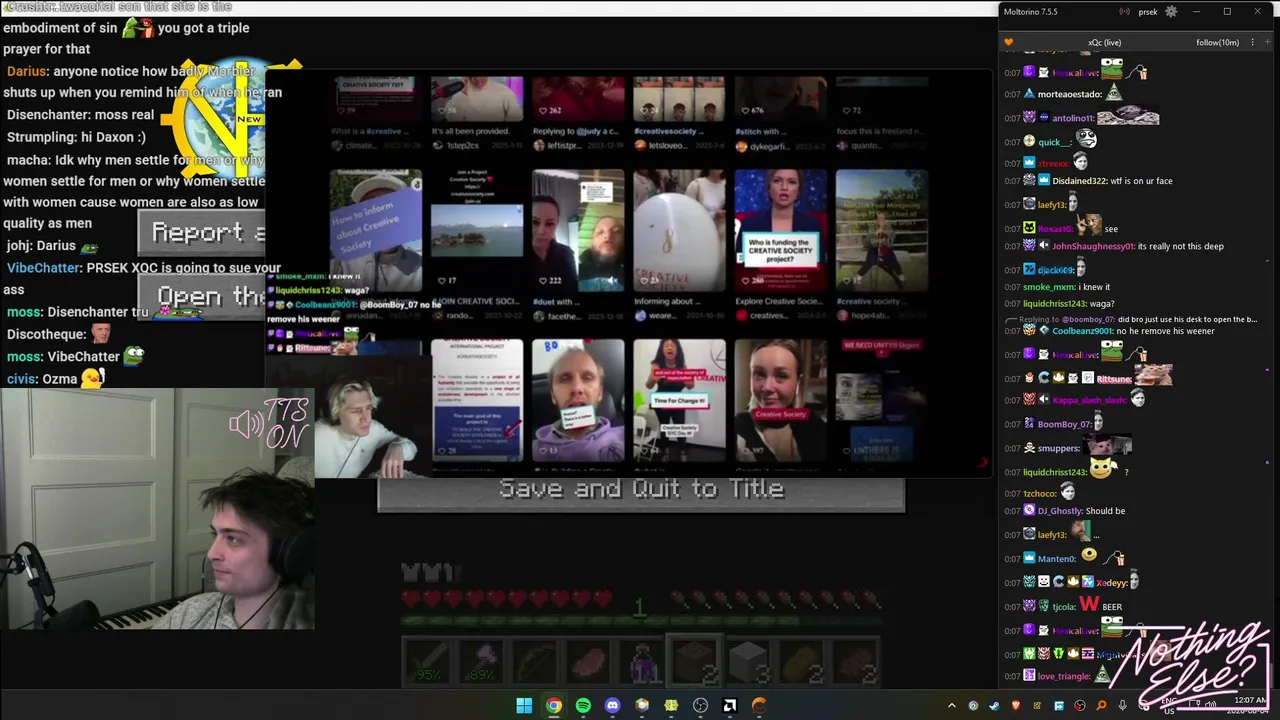Image resolution: width=1280 pixels, height=720 pixels.
Task: Click username Kappa_slash_slash in Moltorino chat
Action: click(1089, 400)
